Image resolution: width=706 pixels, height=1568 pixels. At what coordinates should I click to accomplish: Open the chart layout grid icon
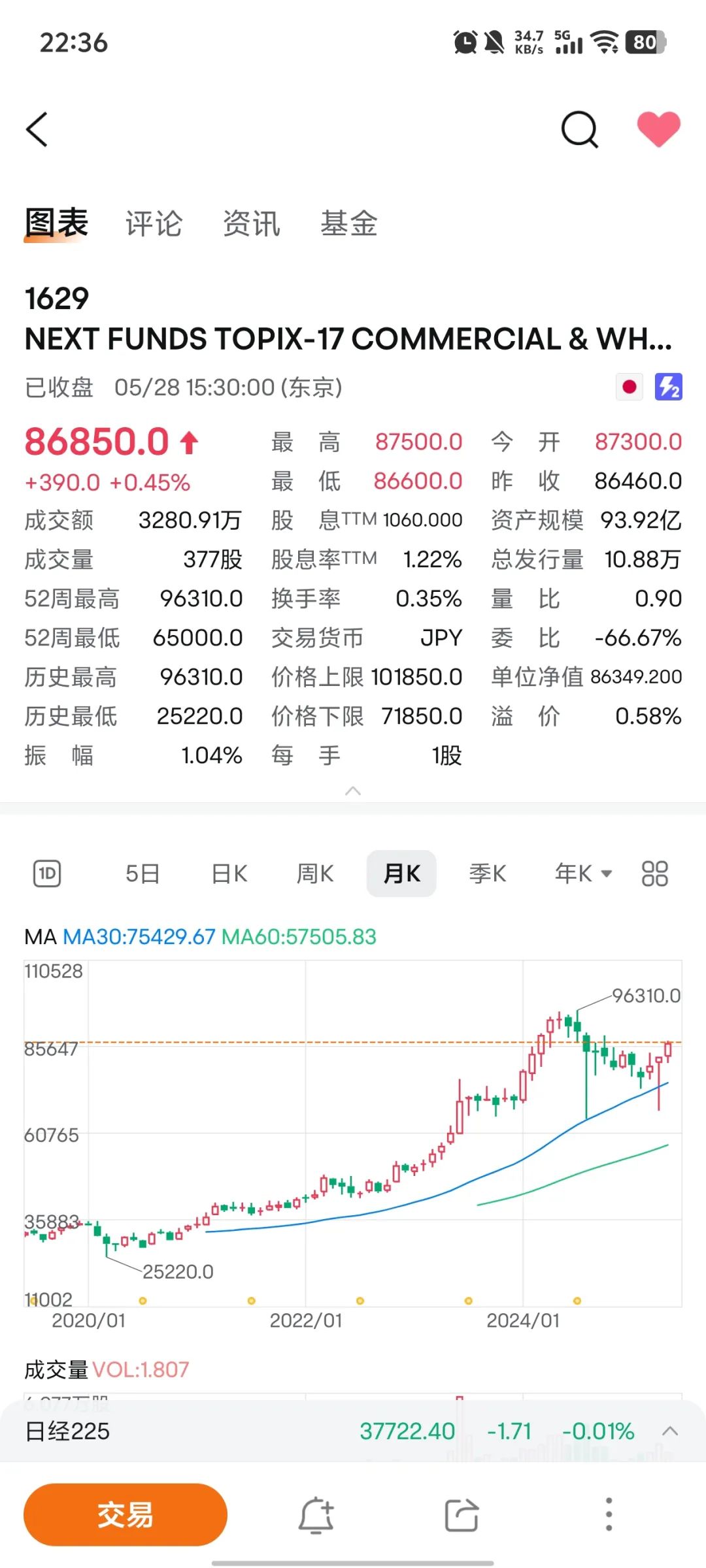coord(655,874)
